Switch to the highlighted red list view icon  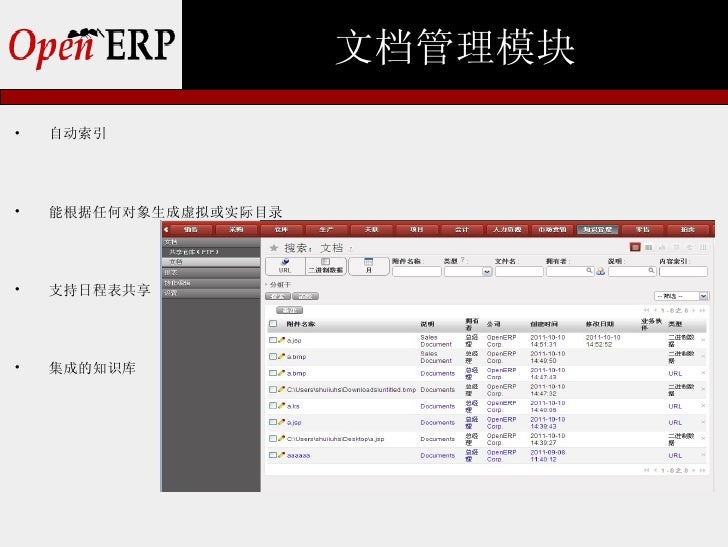(635, 247)
